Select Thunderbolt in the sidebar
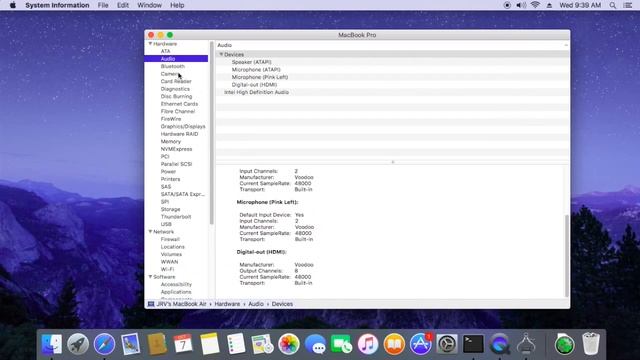640x360 pixels. (x=176, y=217)
